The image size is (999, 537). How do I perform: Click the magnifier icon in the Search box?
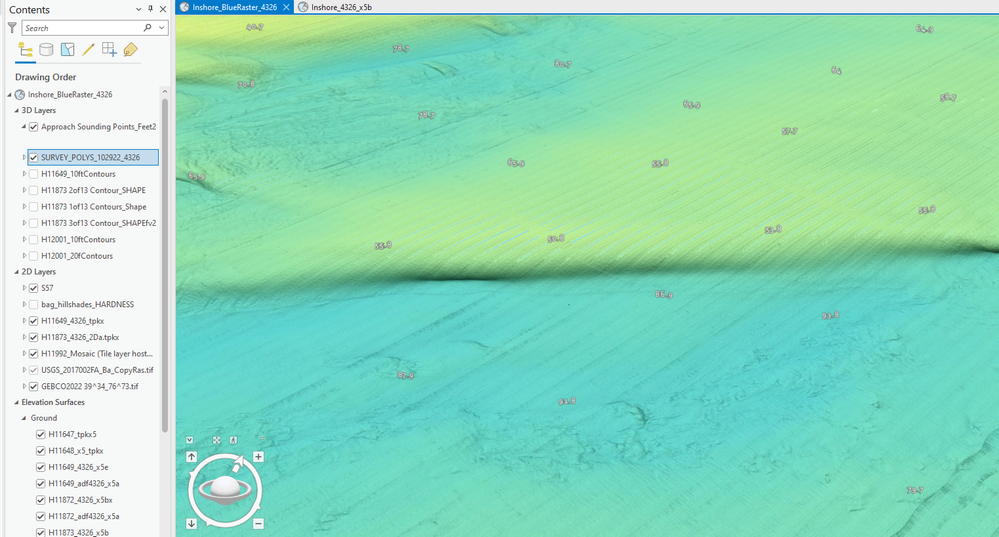147,27
